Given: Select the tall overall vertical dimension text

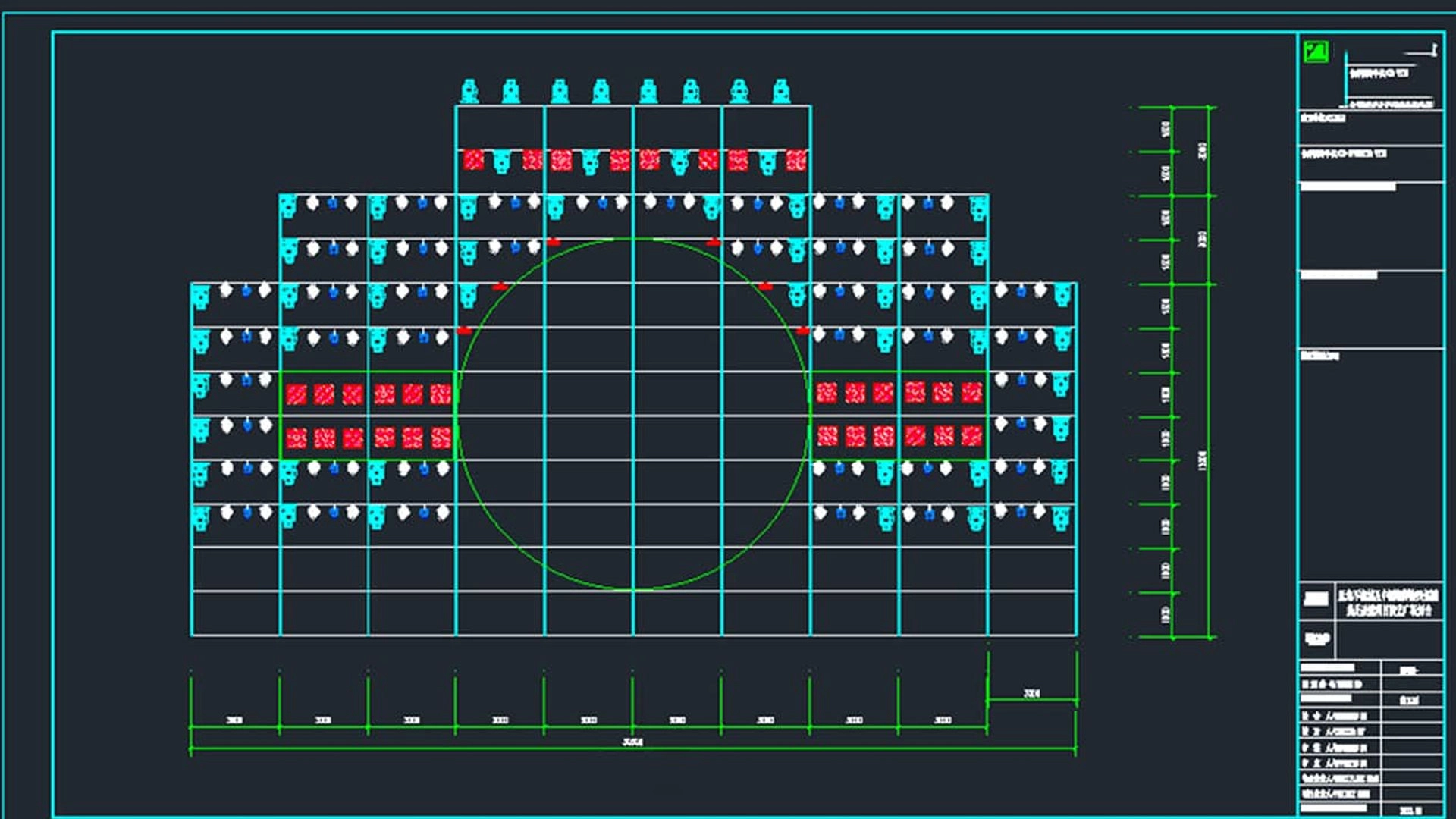Looking at the screenshot, I should click(1203, 460).
